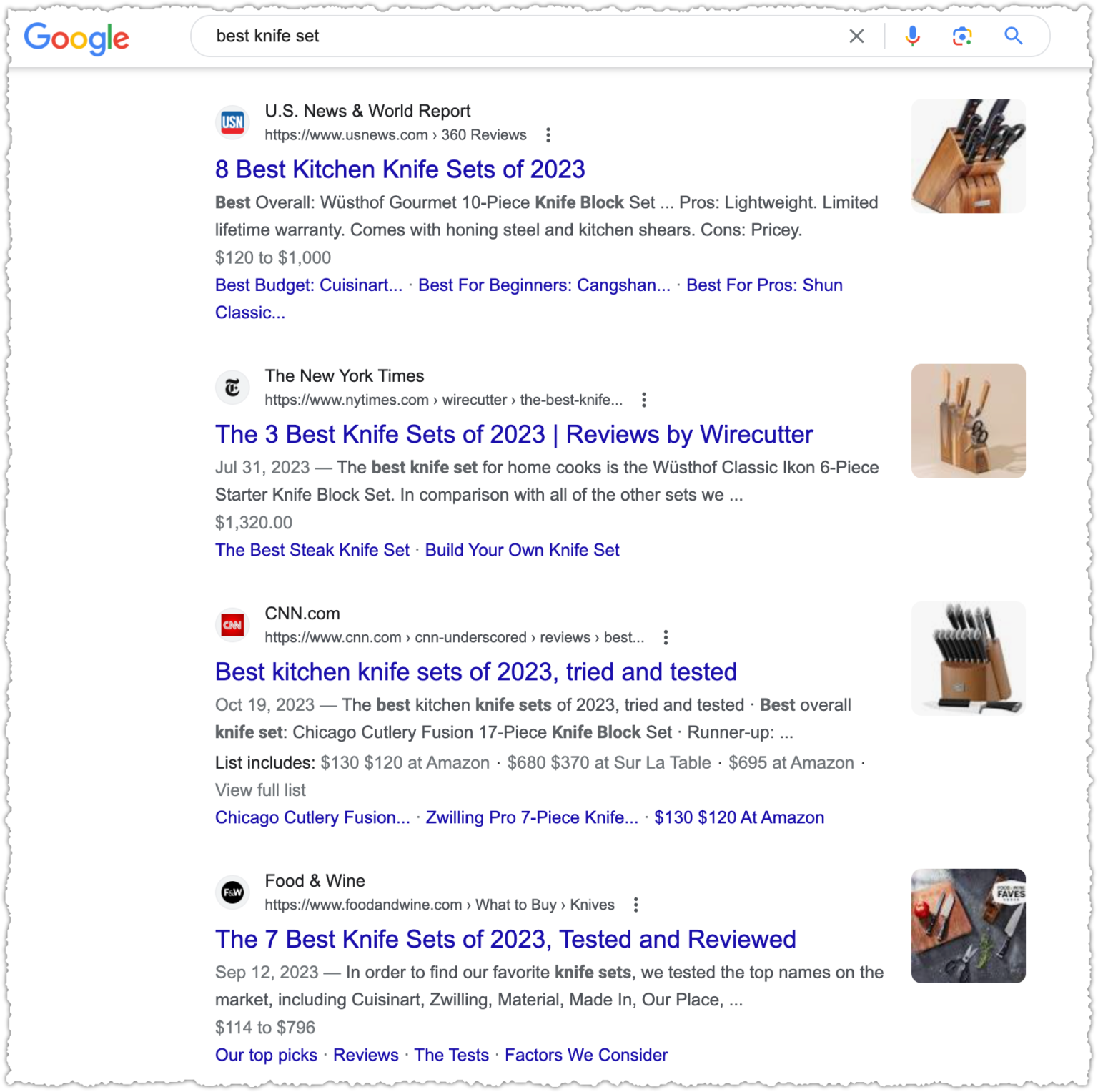Image resolution: width=1098 pixels, height=1092 pixels.
Task: Click 'The Best Steak Knife Set' sitelink
Action: click(312, 550)
